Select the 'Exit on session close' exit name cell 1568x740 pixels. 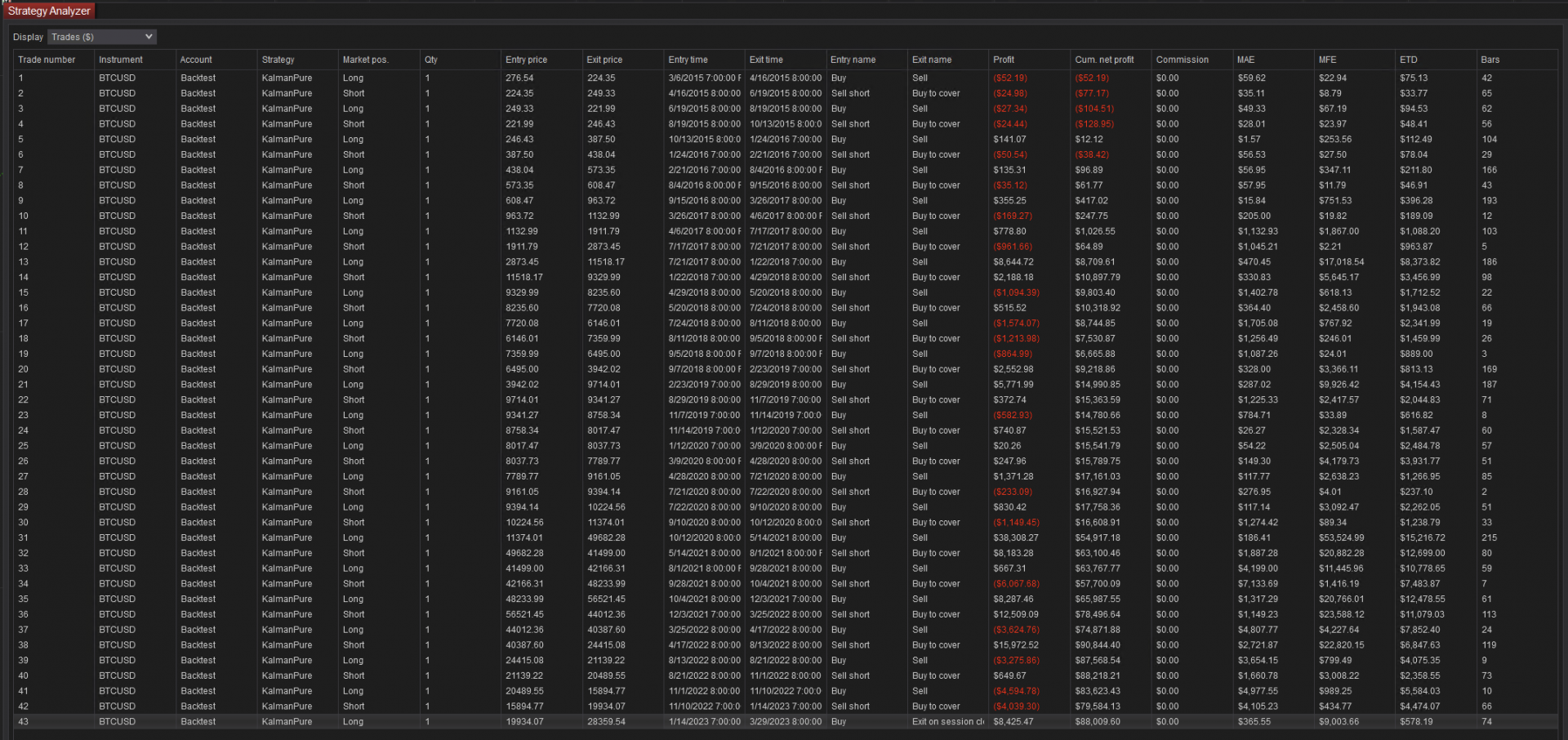point(947,722)
